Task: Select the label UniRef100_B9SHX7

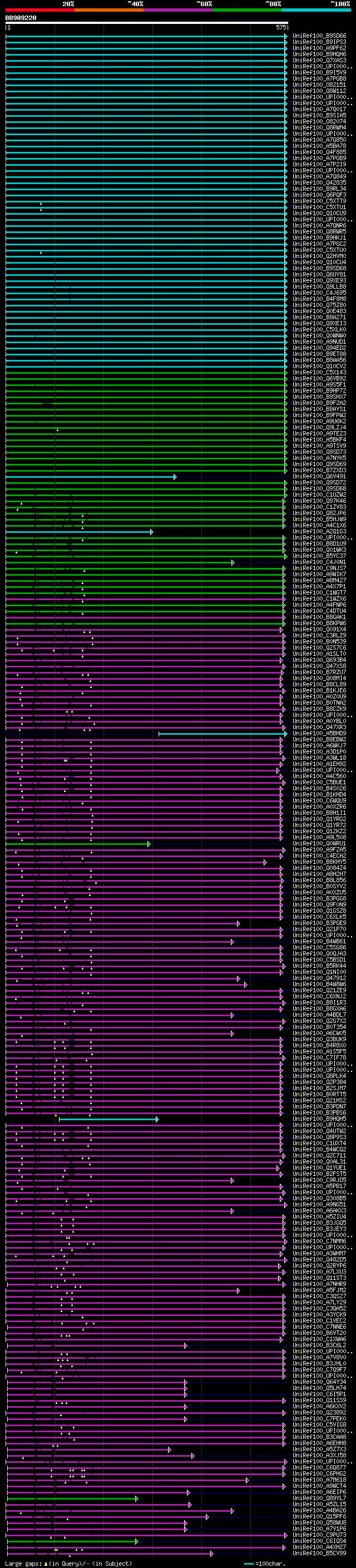Action: click(319, 397)
